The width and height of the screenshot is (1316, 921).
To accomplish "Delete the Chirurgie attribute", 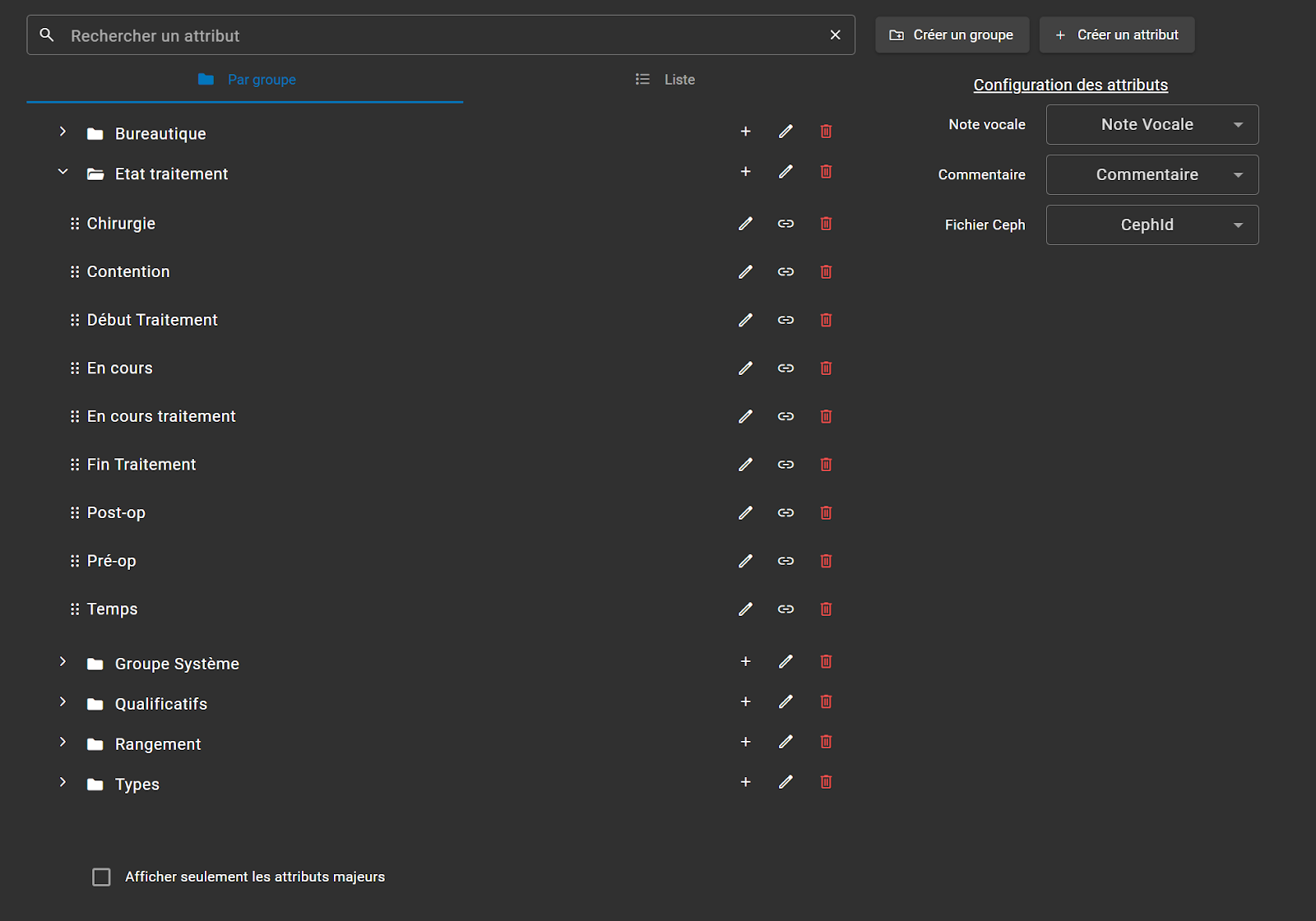I will 826,224.
